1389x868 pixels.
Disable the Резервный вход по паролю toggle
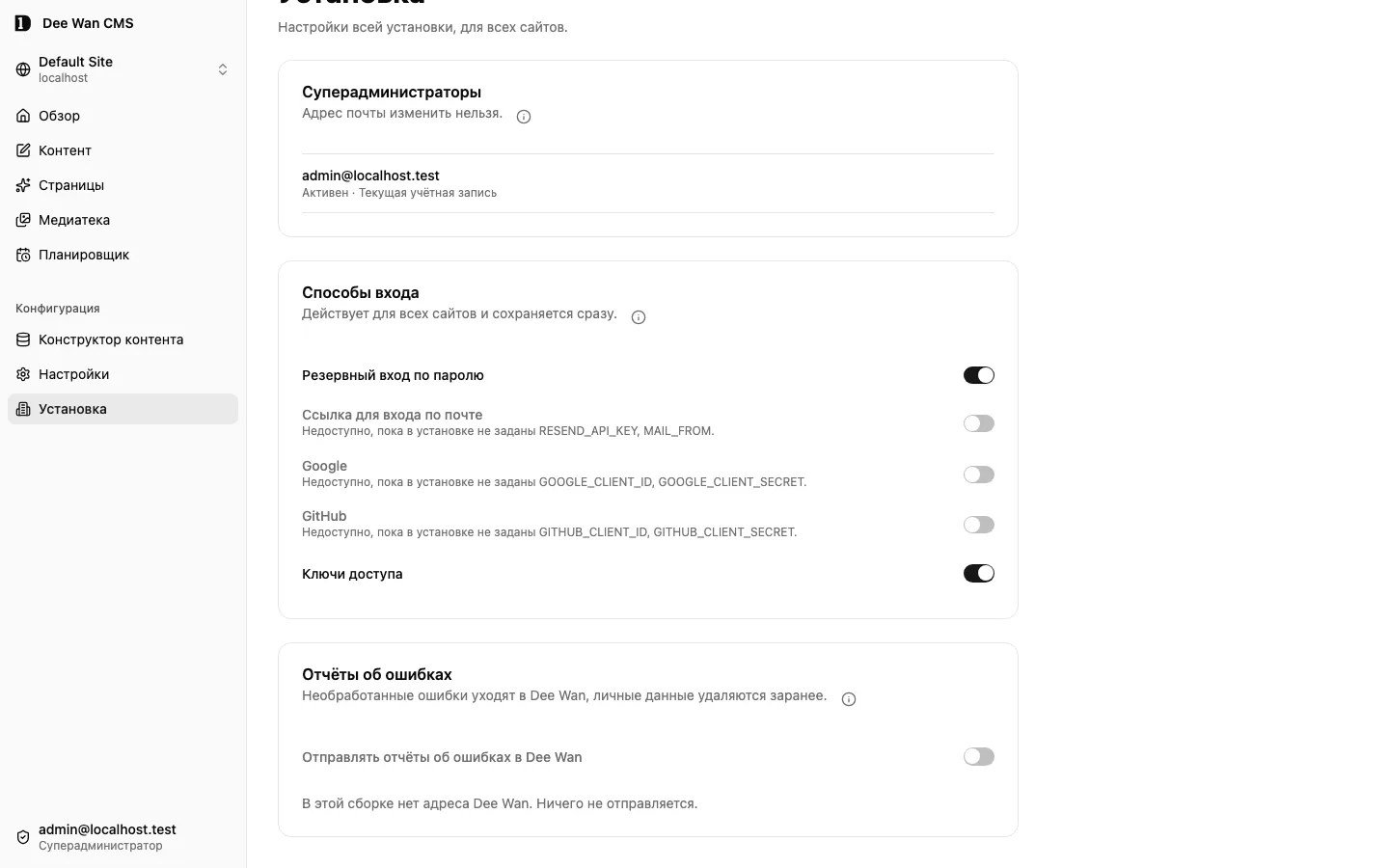point(978,375)
